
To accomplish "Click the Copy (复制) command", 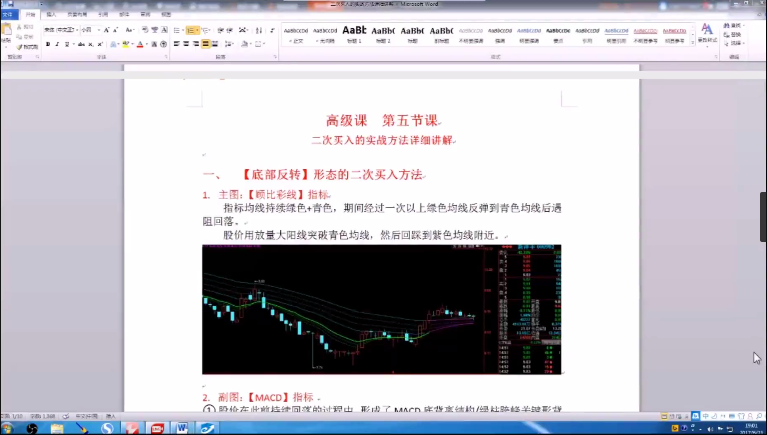I will point(25,37).
